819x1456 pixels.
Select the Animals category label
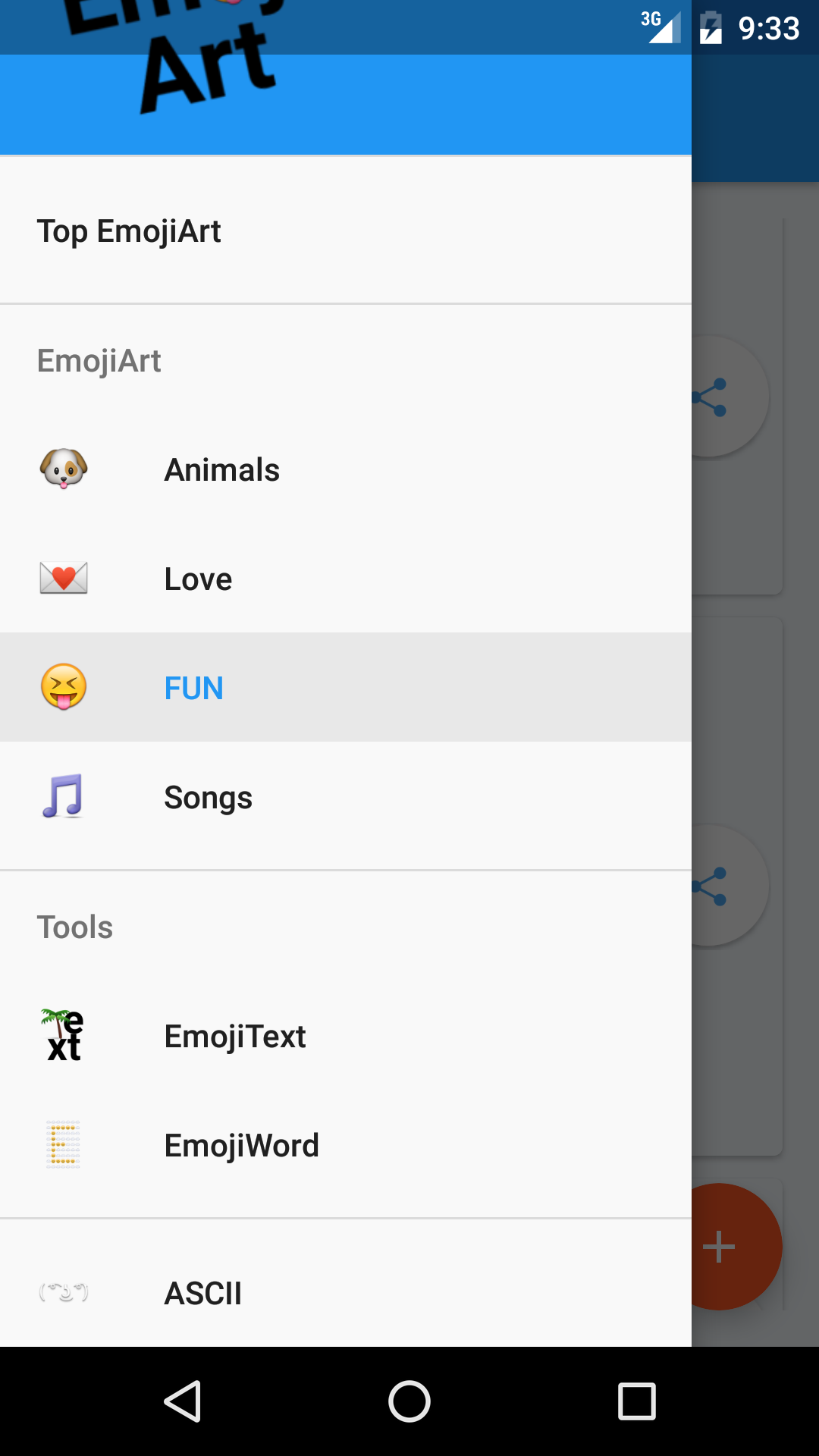click(222, 469)
